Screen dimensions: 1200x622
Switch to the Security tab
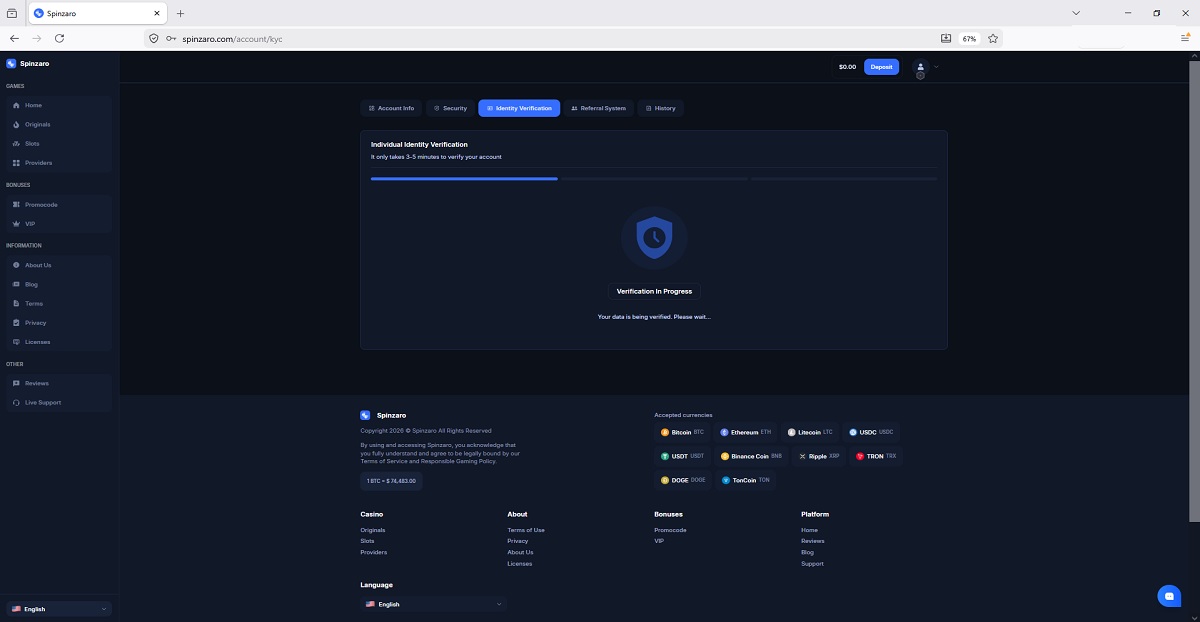tap(450, 108)
